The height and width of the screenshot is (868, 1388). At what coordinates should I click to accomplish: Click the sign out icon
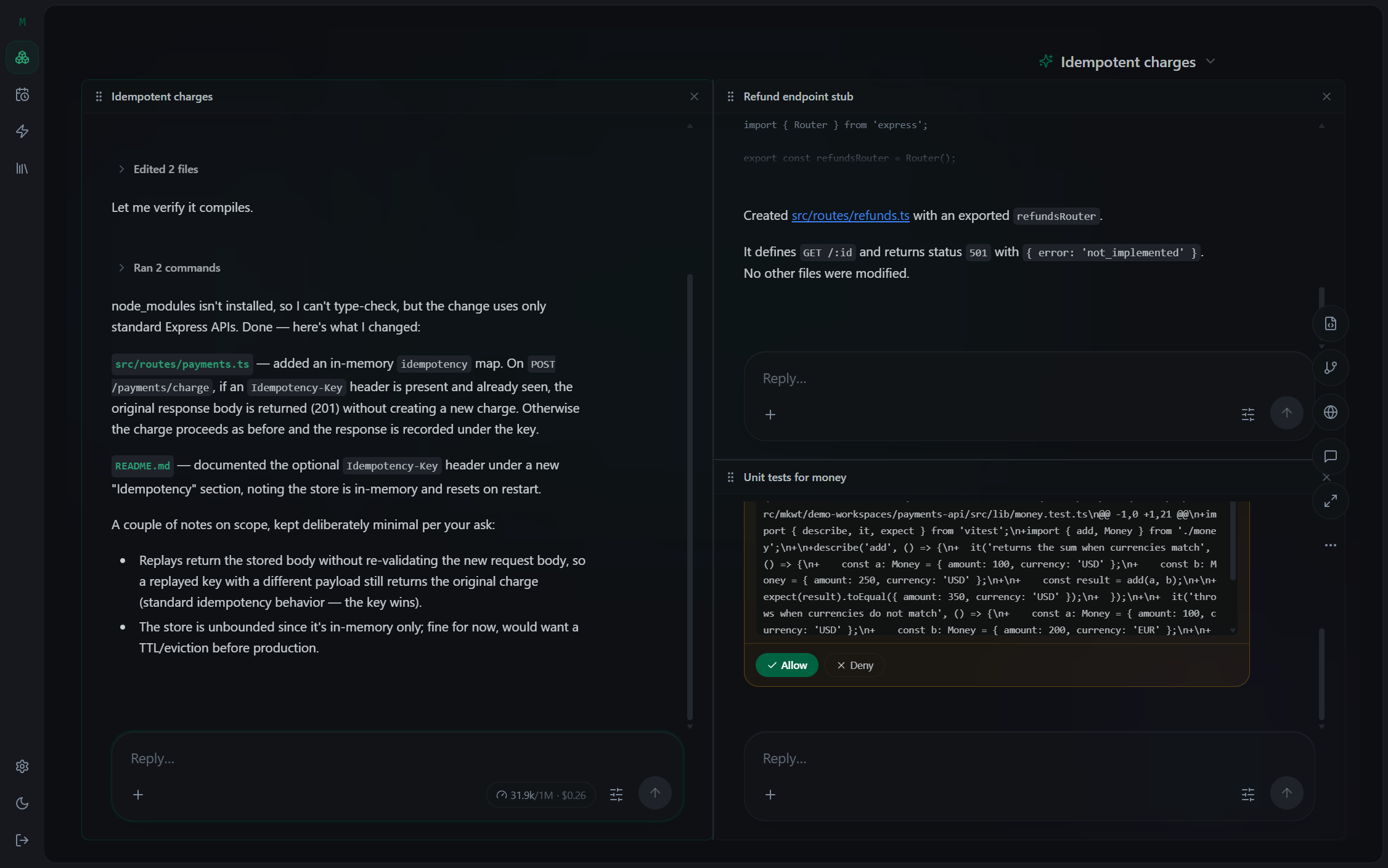[x=22, y=840]
